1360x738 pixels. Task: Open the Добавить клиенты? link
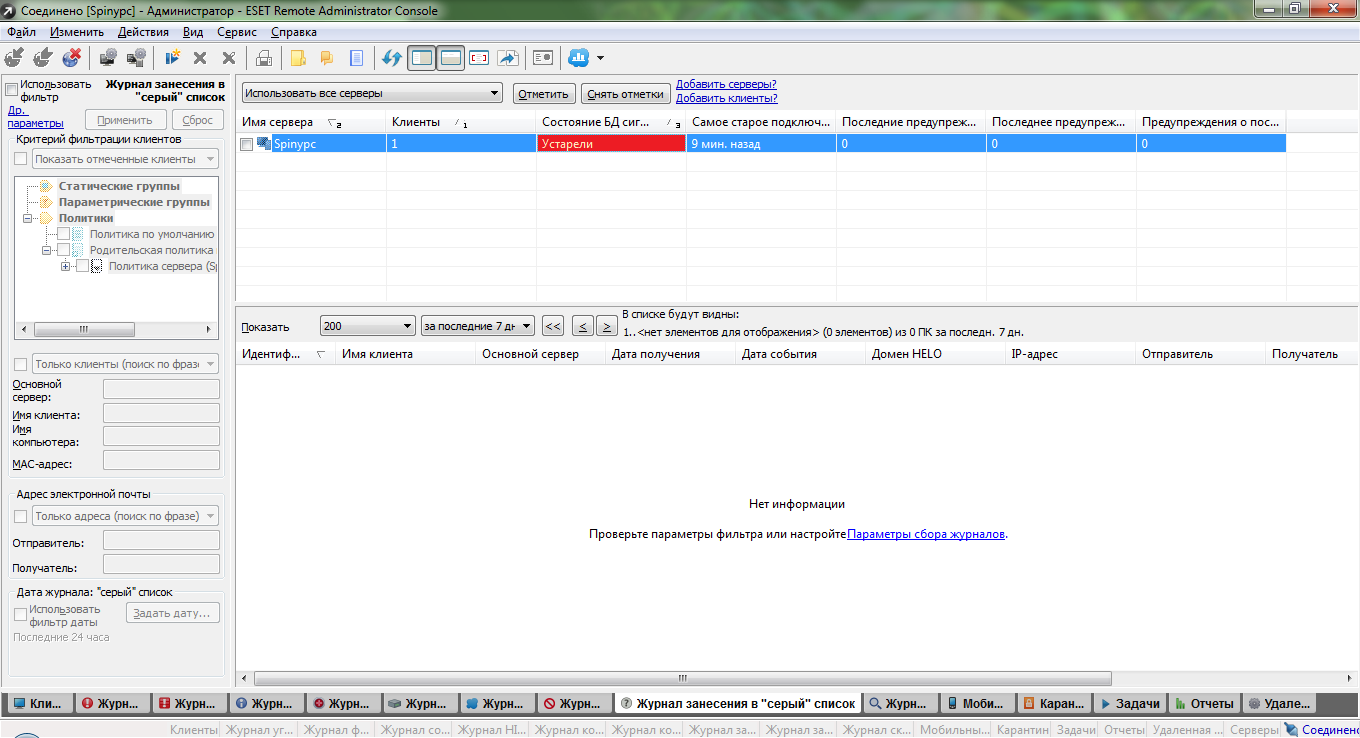(x=727, y=99)
